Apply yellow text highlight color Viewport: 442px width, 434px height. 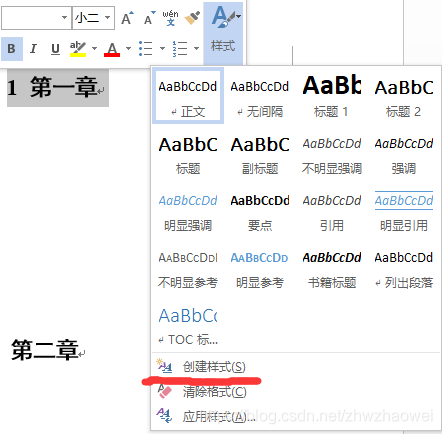click(78, 49)
